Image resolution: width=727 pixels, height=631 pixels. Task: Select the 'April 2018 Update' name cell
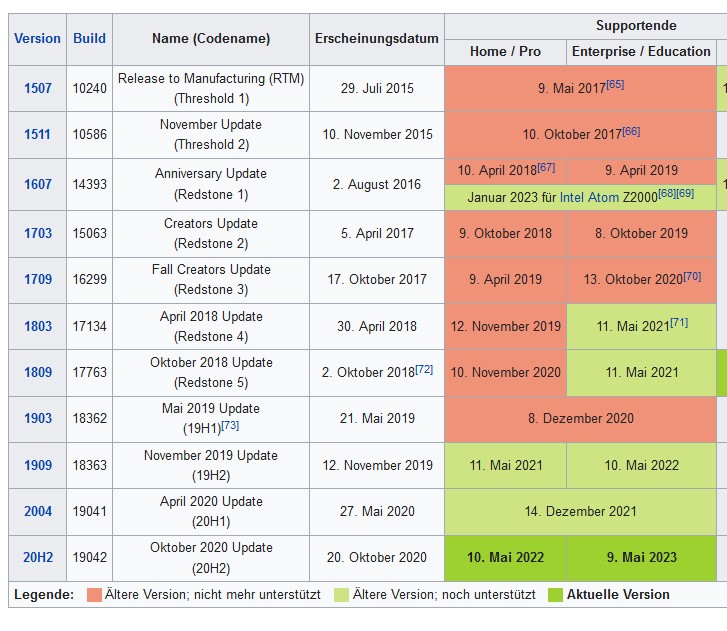pyautogui.click(x=211, y=326)
